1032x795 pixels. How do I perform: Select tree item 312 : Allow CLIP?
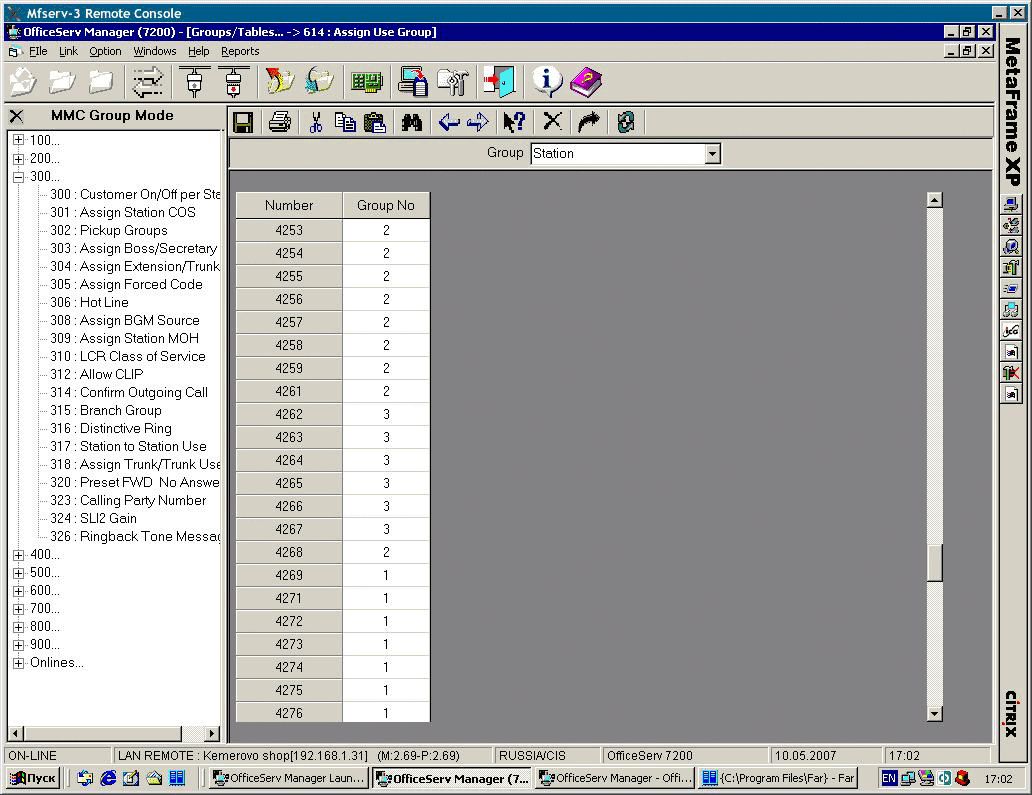pos(96,374)
